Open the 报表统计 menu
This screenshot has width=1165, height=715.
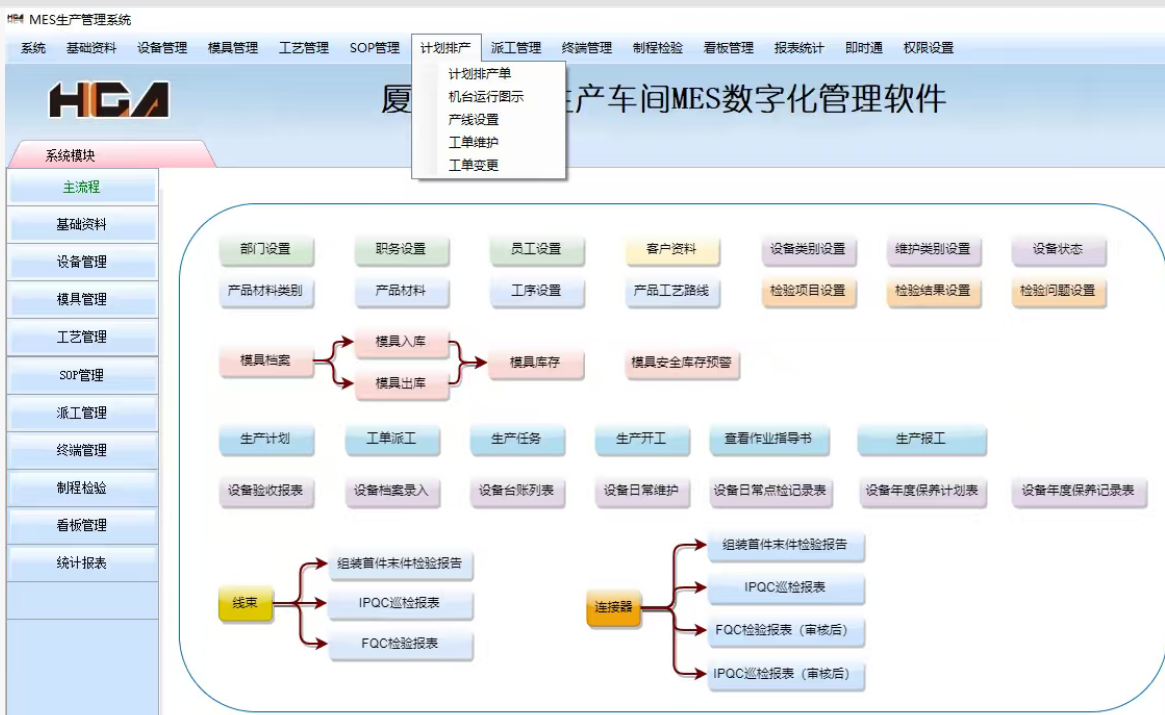point(799,48)
